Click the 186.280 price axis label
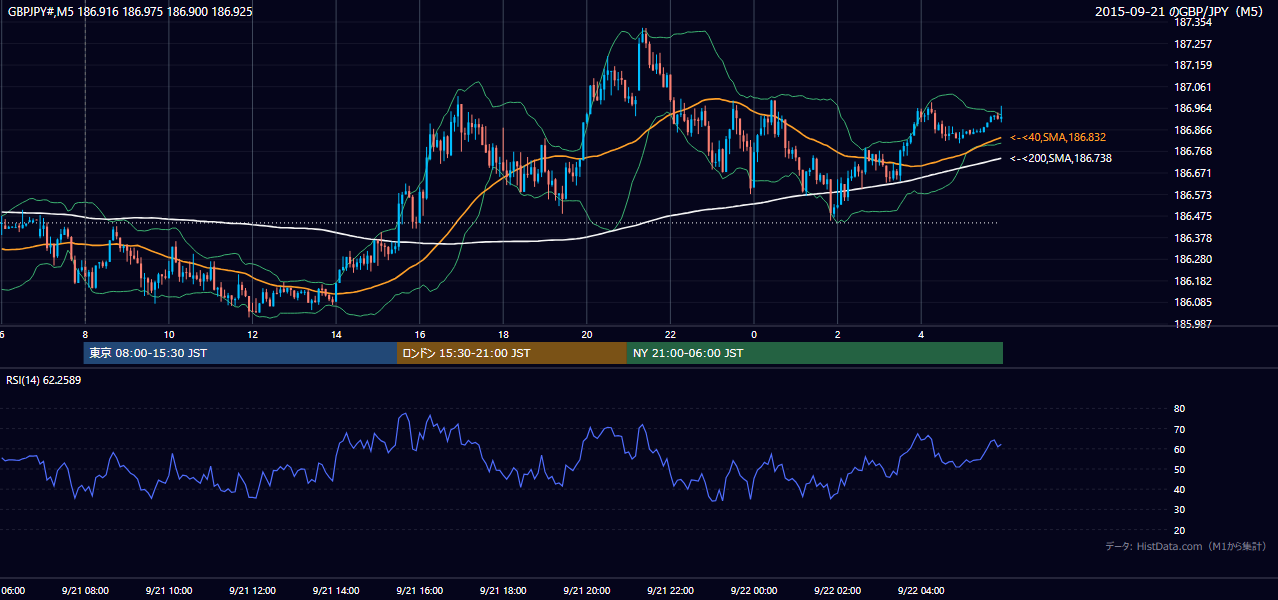Image resolution: width=1278 pixels, height=600 pixels. click(x=1193, y=259)
